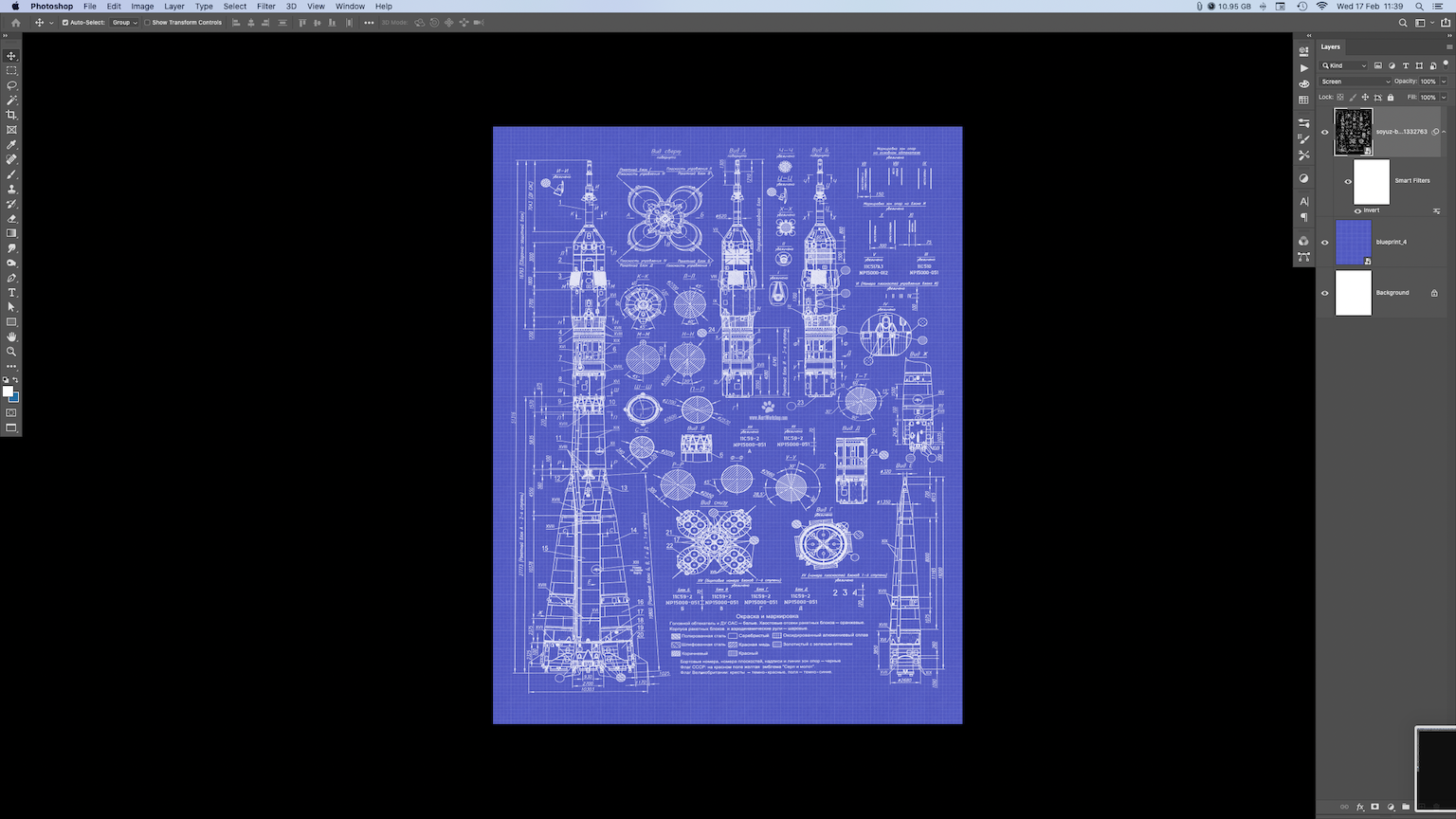Viewport: 1456px width, 819px height.
Task: Open the Opacity slider dropdown arrow
Action: click(1444, 82)
